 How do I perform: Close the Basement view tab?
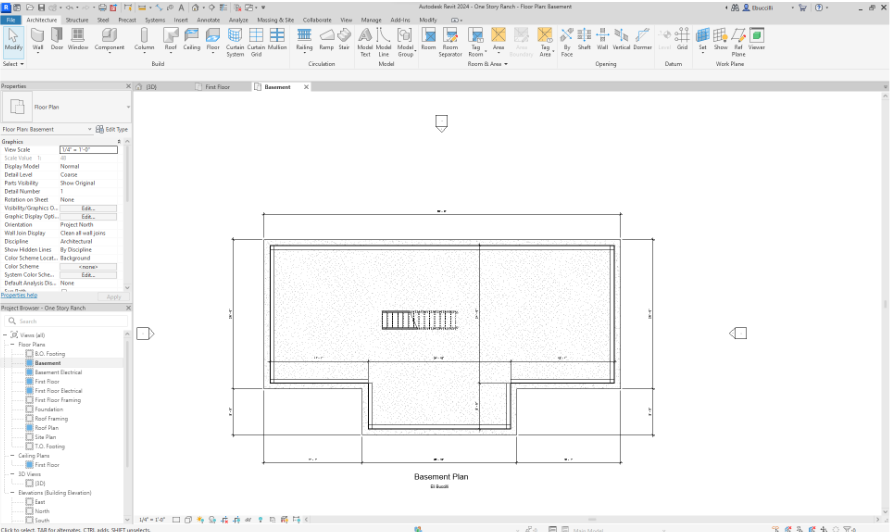click(306, 87)
